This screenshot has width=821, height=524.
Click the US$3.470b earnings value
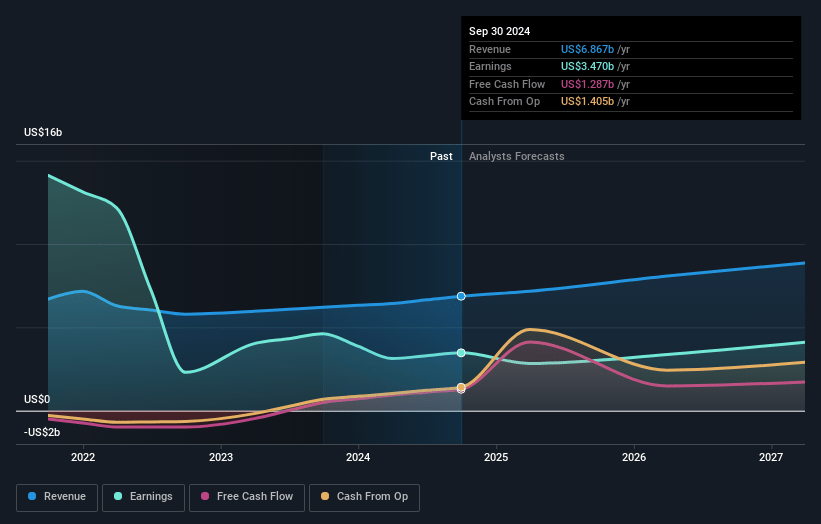coord(587,66)
